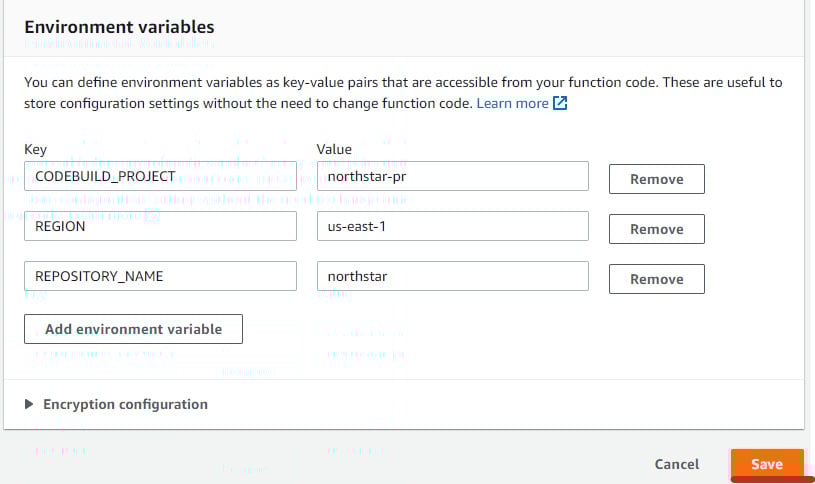Cancel the environment variable changes
This screenshot has width=815, height=484.
coord(676,464)
